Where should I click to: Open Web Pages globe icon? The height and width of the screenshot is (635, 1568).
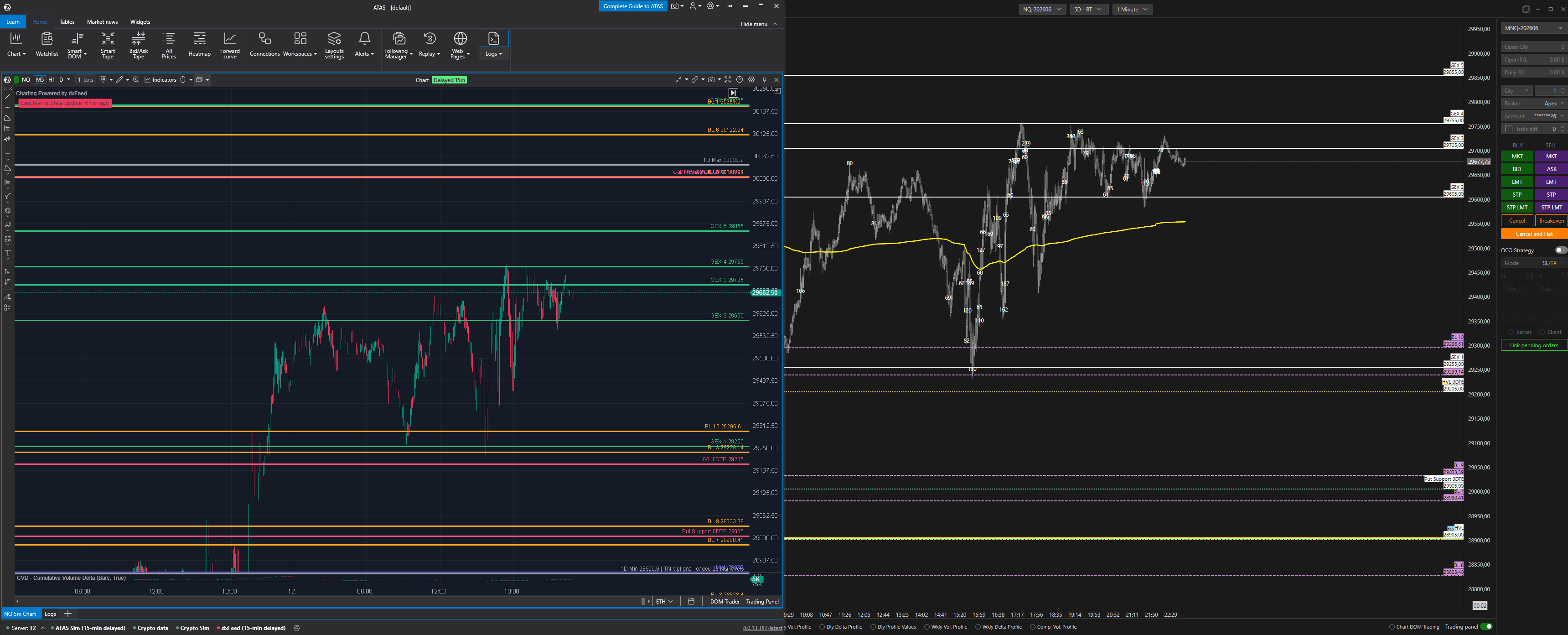(461, 39)
